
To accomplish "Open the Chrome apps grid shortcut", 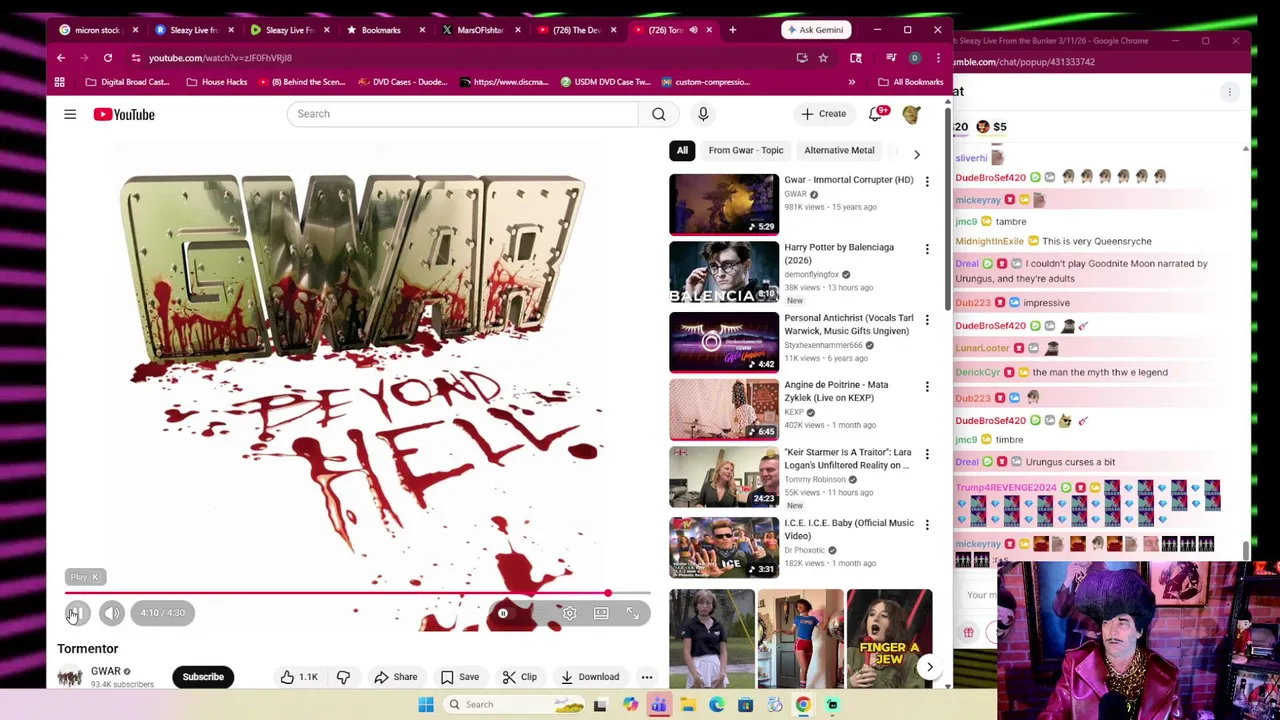I will click(x=60, y=82).
